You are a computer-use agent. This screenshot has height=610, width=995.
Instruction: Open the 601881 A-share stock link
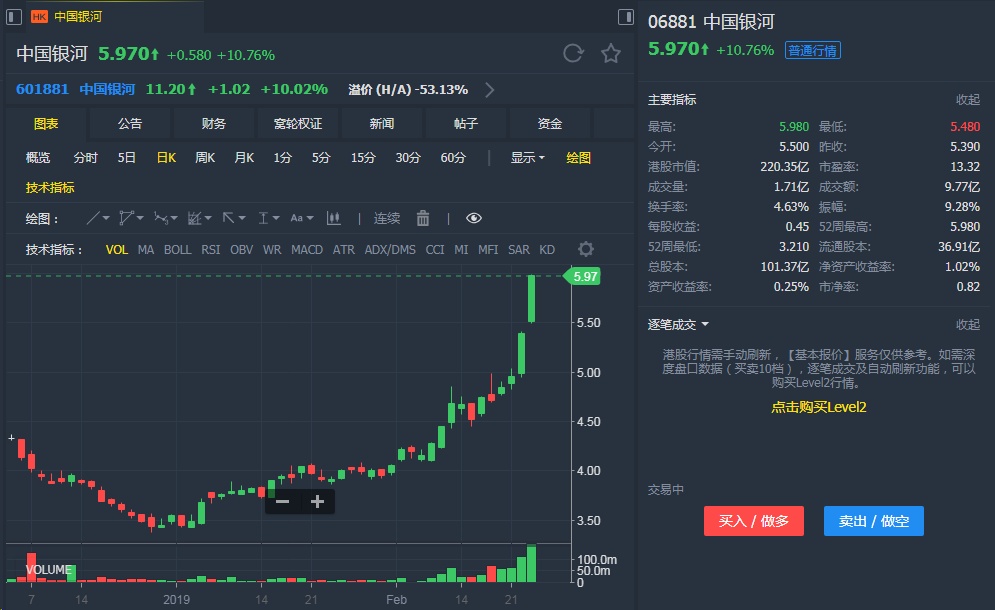point(42,90)
